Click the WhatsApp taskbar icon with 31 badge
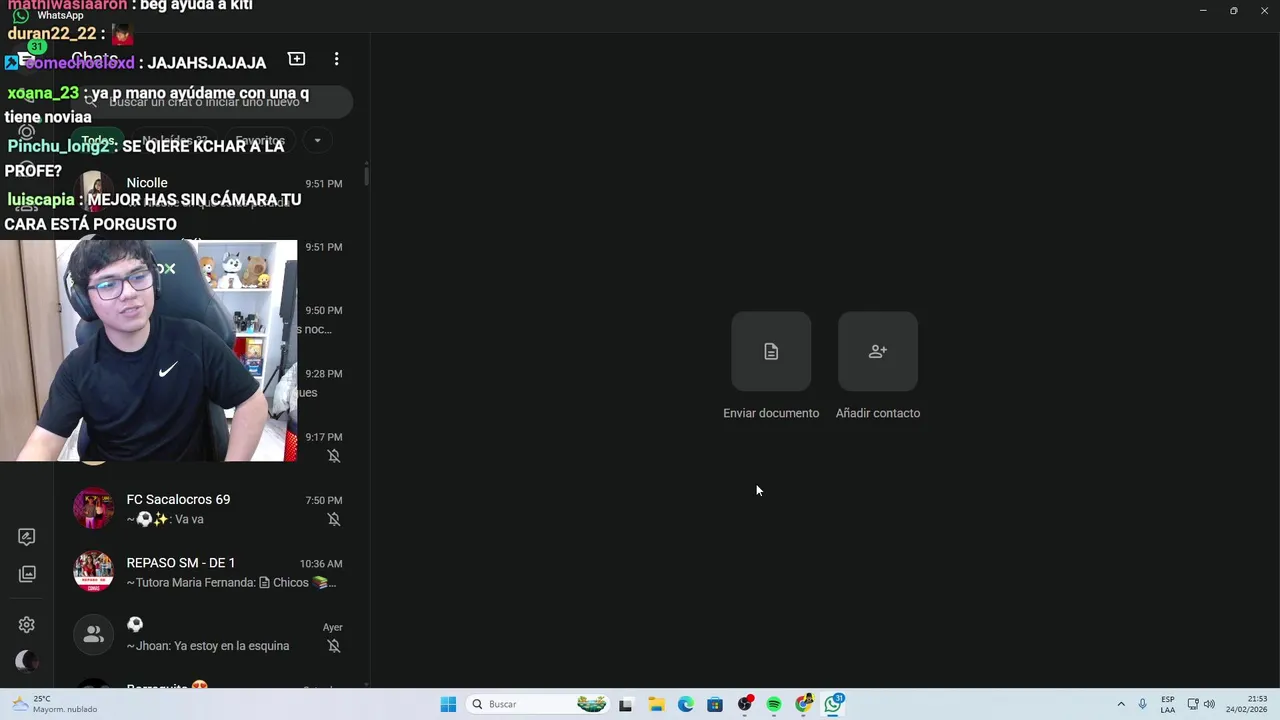1280x720 pixels. 834,704
